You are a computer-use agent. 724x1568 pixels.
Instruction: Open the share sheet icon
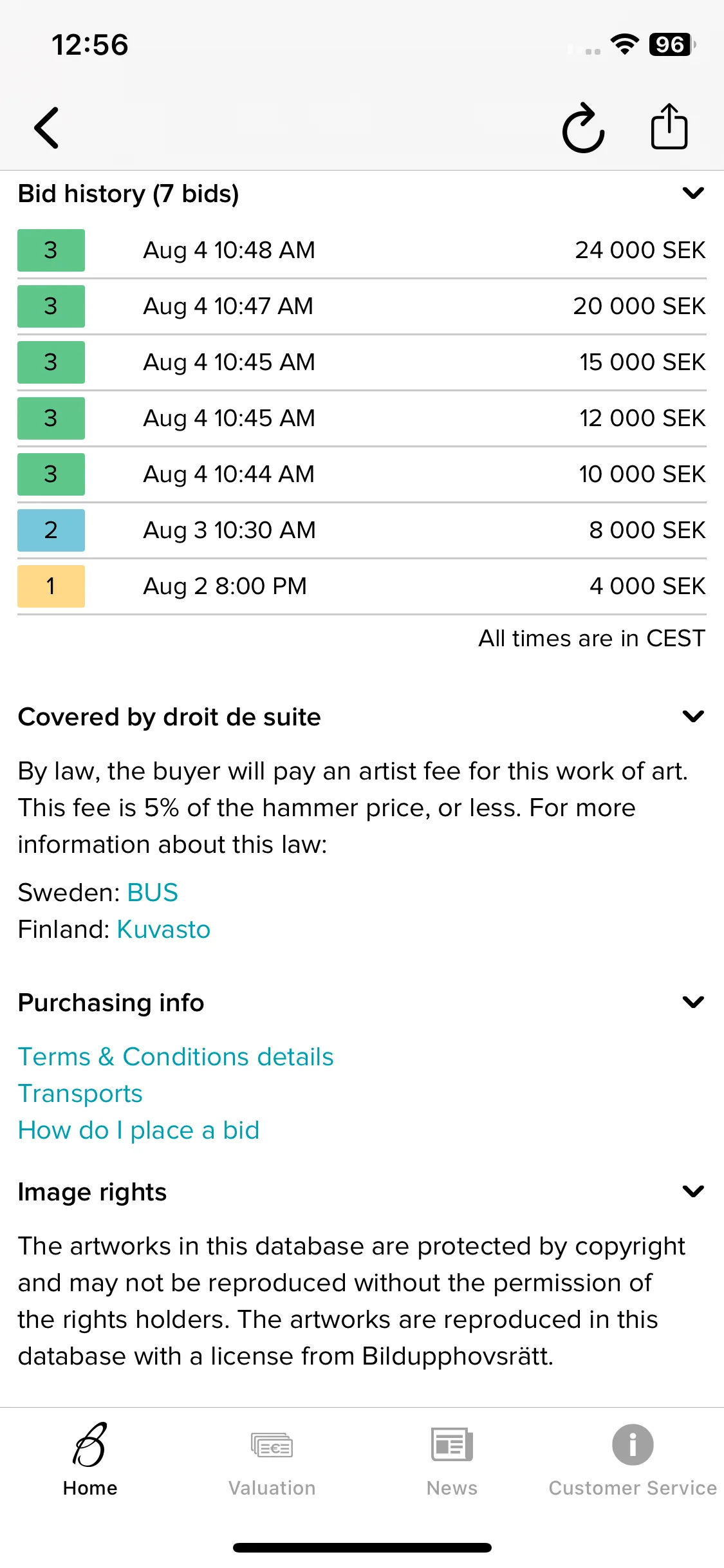(x=669, y=126)
